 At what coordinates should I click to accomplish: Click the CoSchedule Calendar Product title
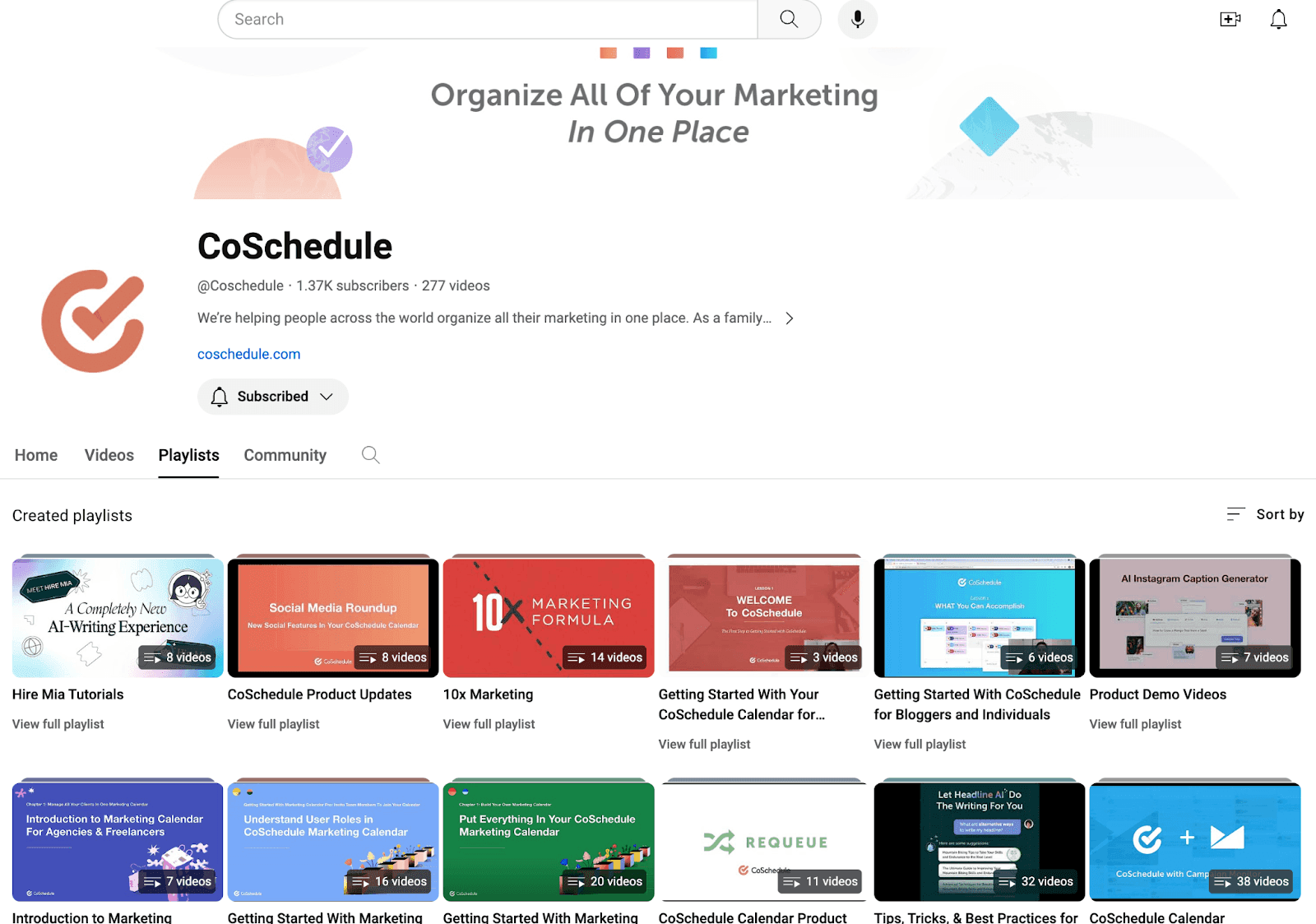click(x=753, y=917)
